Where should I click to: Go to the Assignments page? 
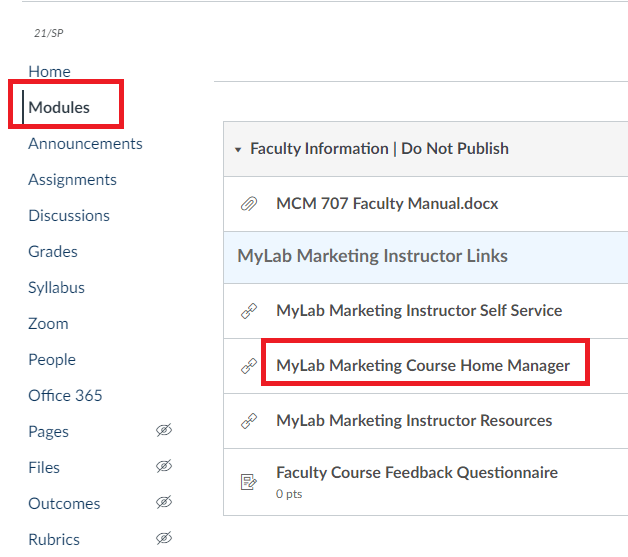click(72, 179)
